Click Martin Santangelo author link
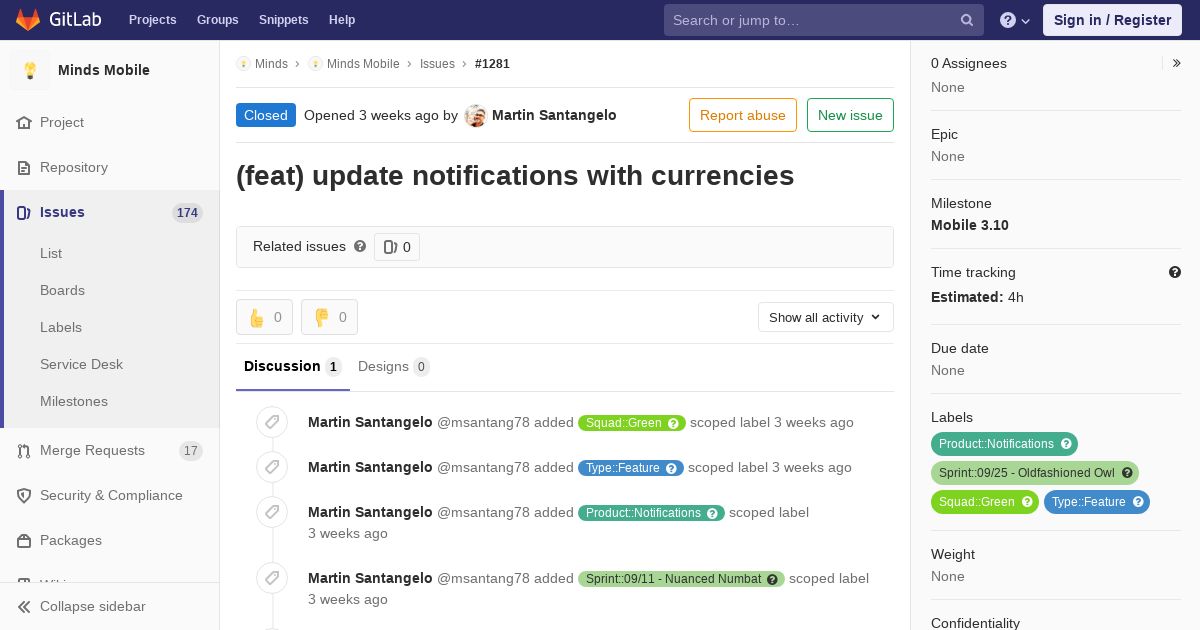Viewport: 1200px width, 630px height. (x=554, y=115)
